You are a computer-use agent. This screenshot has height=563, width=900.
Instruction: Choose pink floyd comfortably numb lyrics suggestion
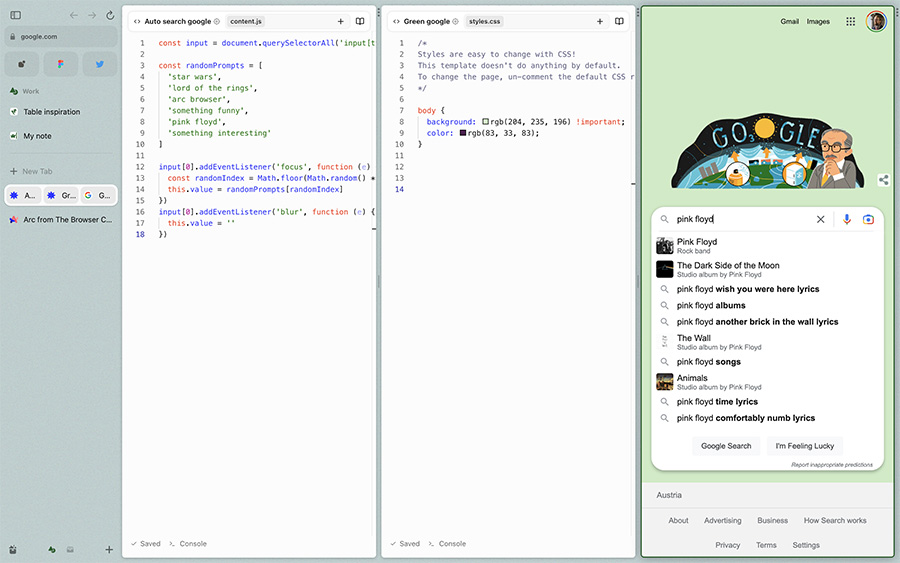pyautogui.click(x=768, y=418)
